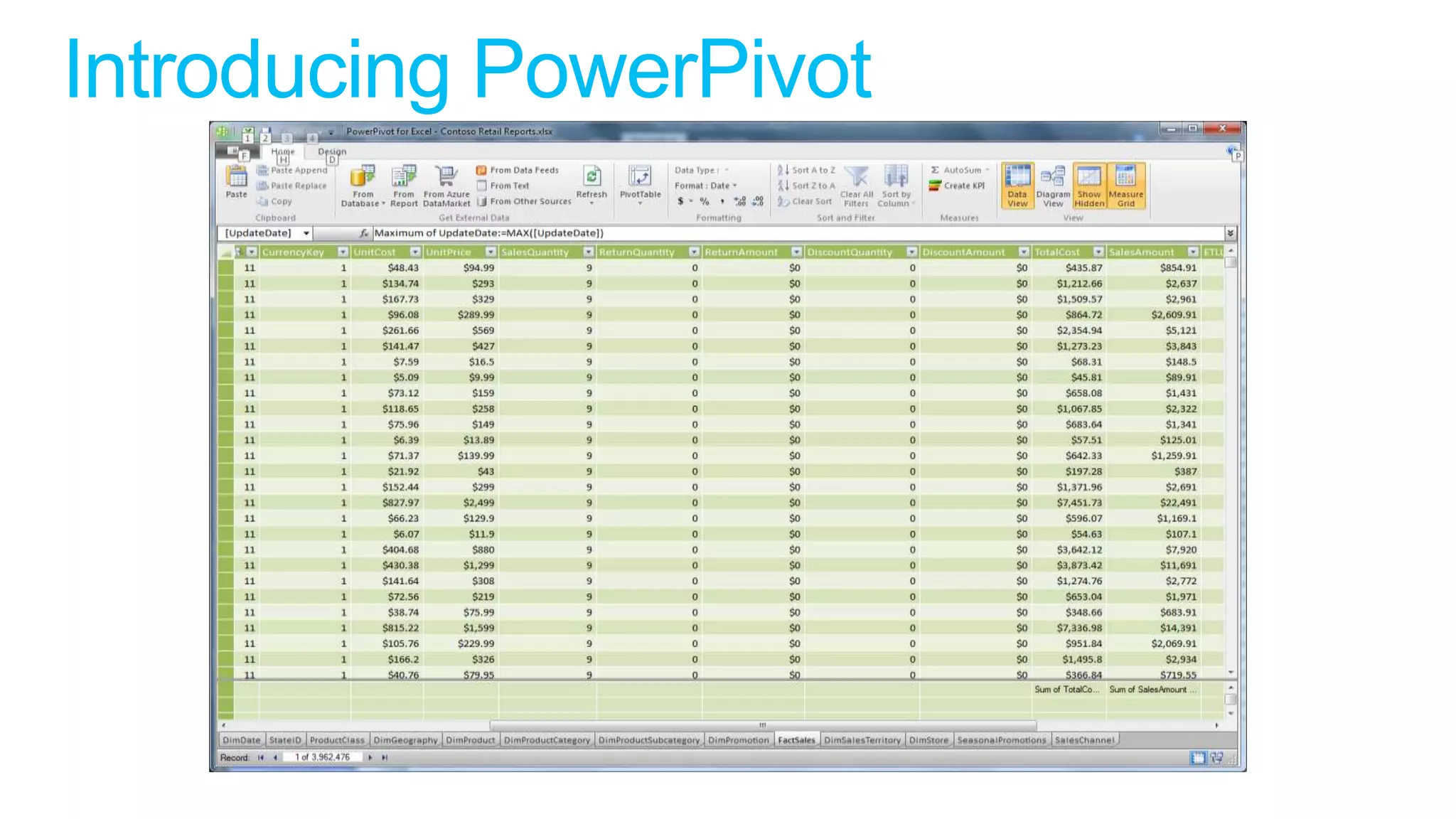
Task: Choose Paste Append in Clipboard group
Action: (x=292, y=171)
